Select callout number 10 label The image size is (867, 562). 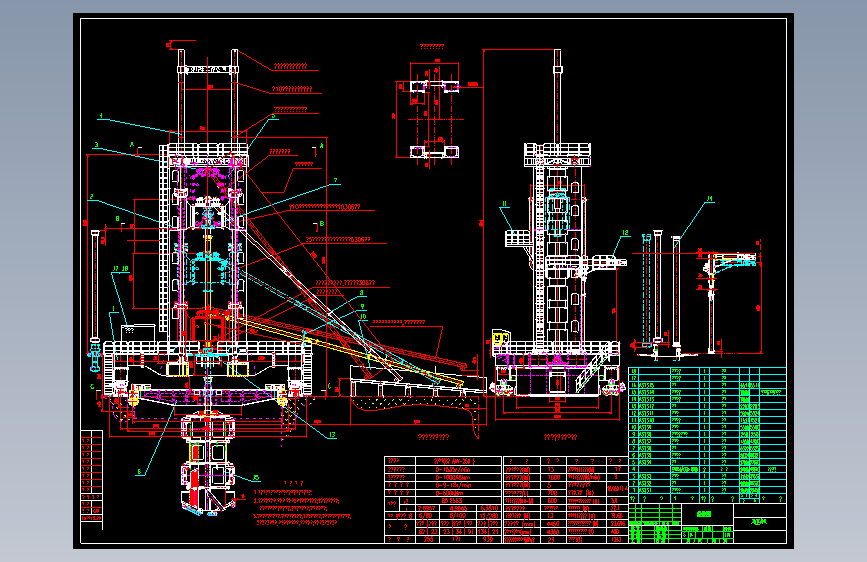coord(363,317)
